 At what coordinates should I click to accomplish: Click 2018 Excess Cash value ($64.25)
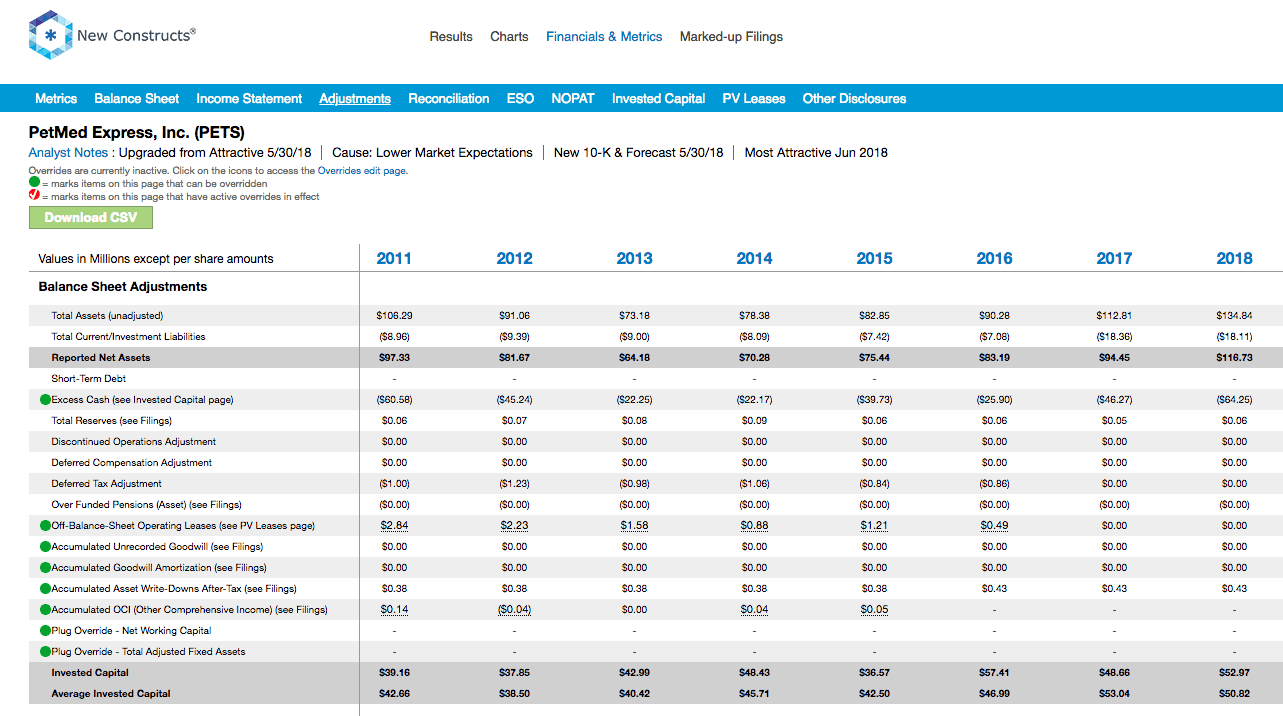click(x=1234, y=400)
